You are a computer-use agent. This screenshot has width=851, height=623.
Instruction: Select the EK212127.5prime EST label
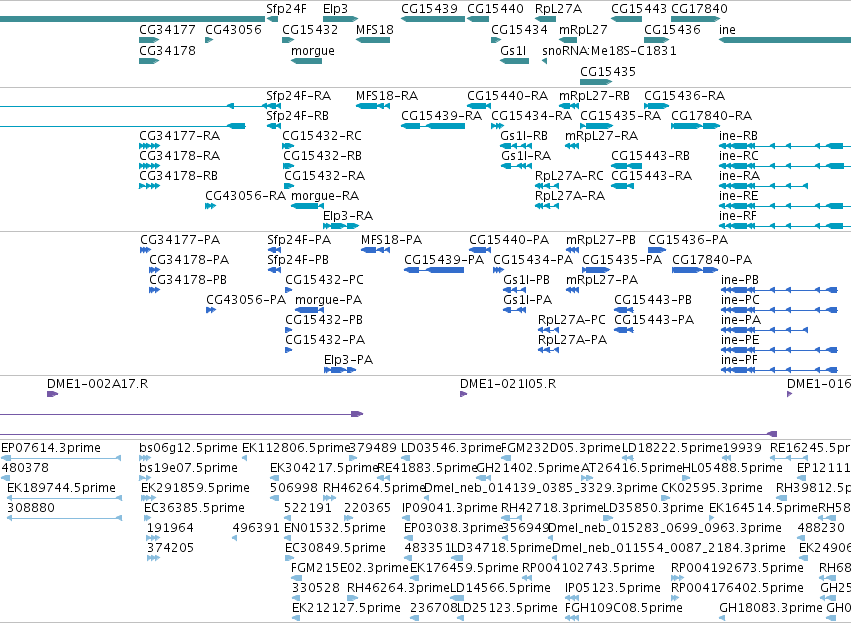coord(346,608)
